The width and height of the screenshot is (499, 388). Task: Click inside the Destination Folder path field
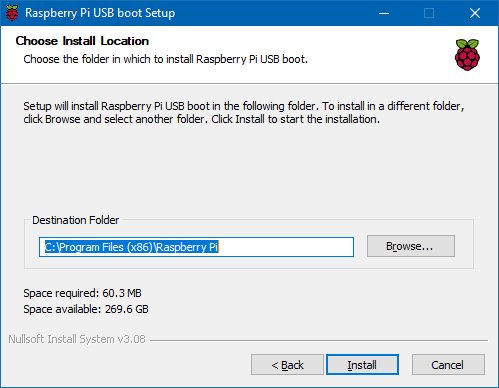coord(196,247)
